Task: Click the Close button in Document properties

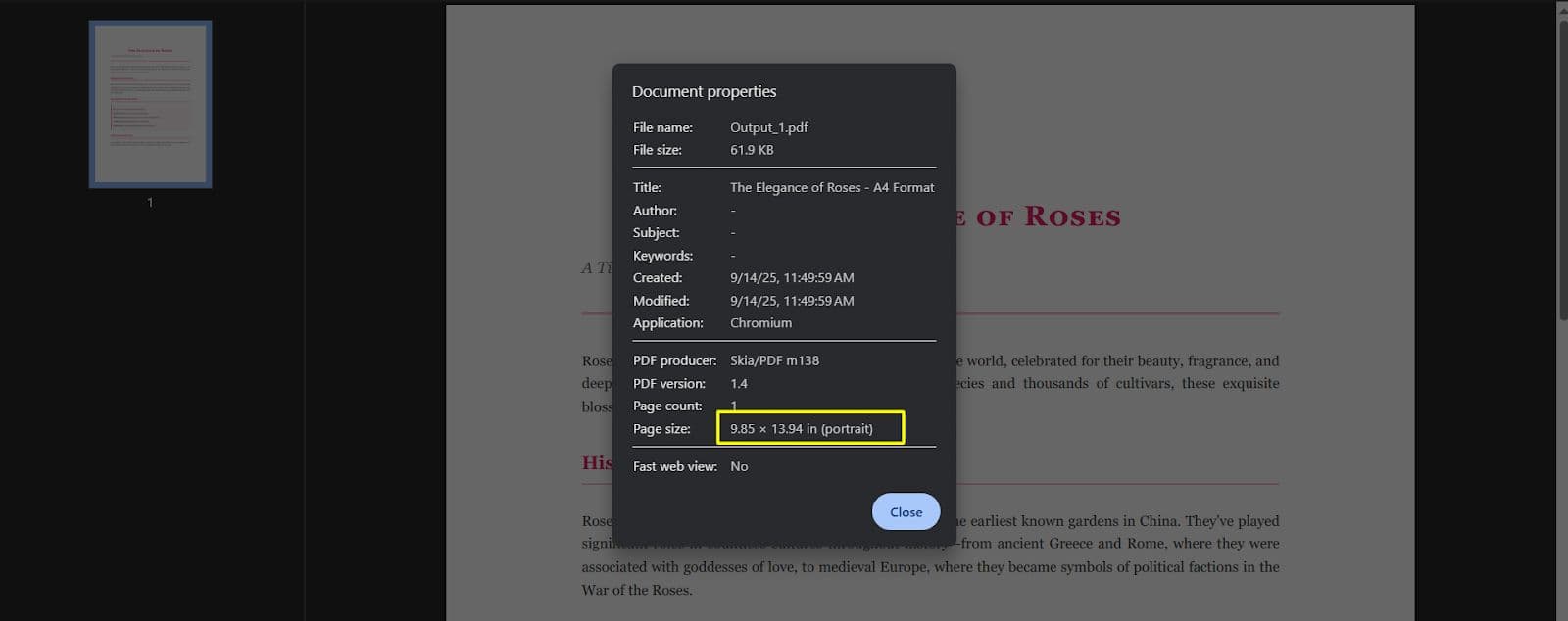Action: 906,512
